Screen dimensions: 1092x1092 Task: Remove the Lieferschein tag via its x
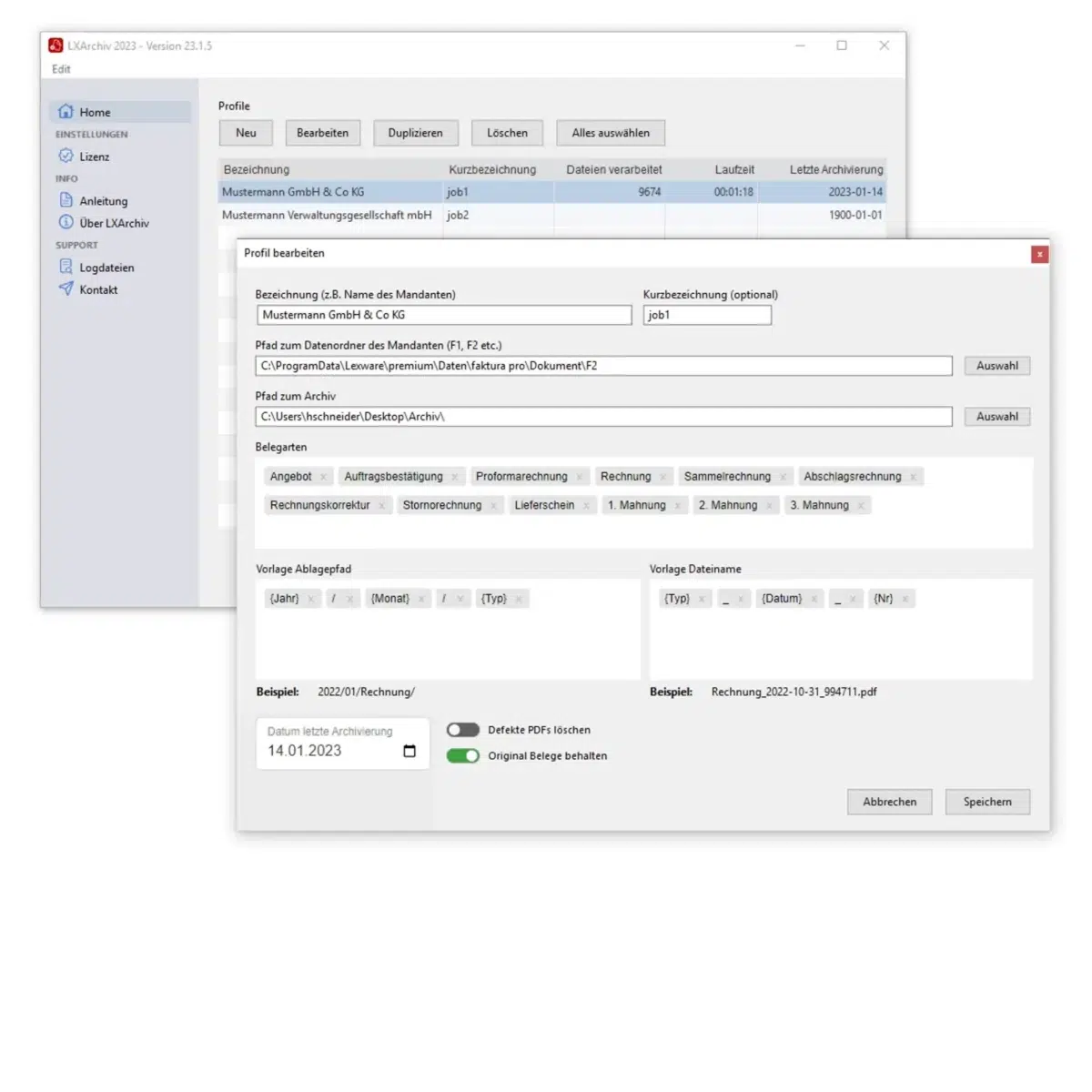pos(586,506)
